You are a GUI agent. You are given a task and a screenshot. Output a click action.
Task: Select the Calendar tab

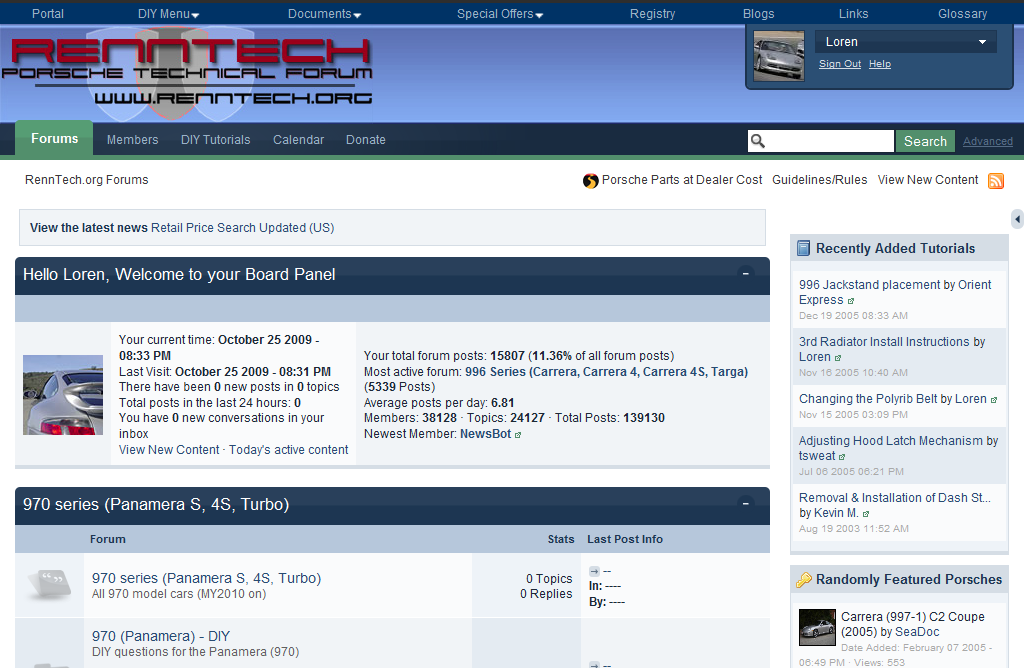(298, 140)
